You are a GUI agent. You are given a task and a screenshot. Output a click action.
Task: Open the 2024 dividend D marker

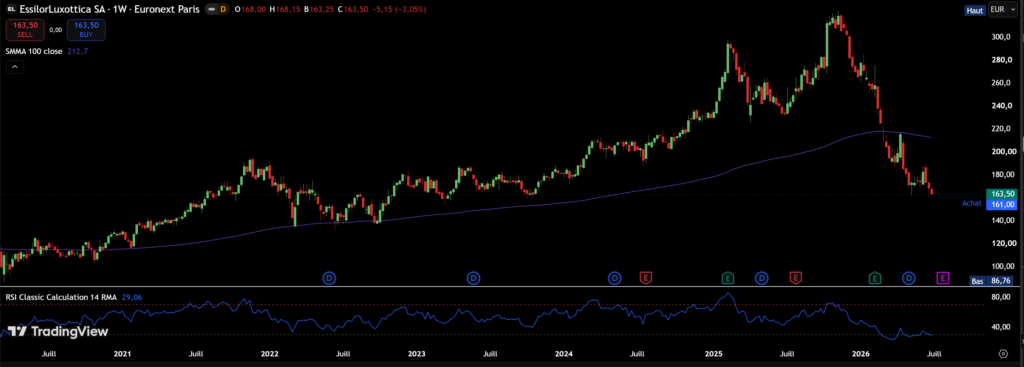coord(615,279)
